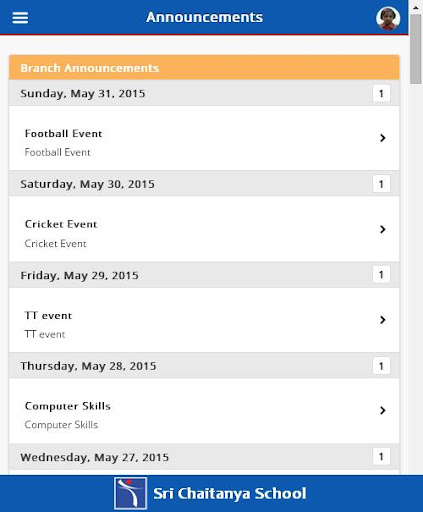The image size is (423, 512).
Task: Click count badge for Sunday, May 31
Action: (381, 93)
